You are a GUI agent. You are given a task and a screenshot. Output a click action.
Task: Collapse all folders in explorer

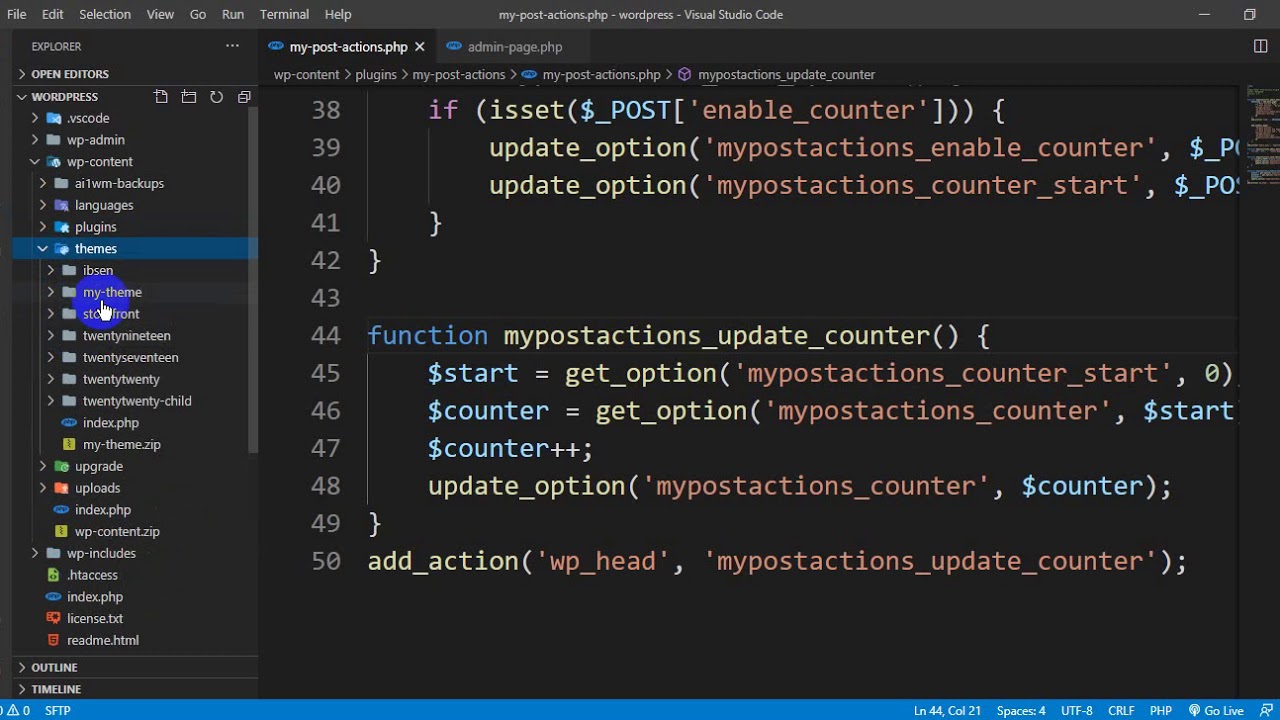tap(244, 97)
